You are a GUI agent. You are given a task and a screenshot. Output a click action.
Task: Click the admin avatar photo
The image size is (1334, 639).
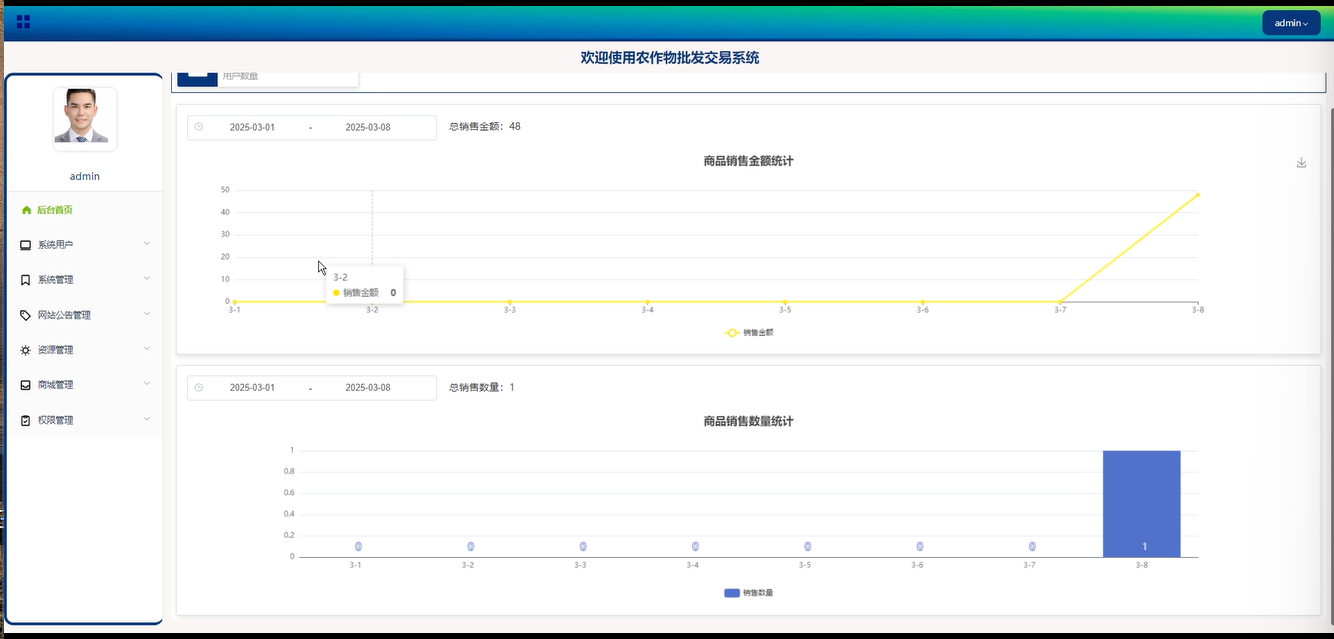85,118
